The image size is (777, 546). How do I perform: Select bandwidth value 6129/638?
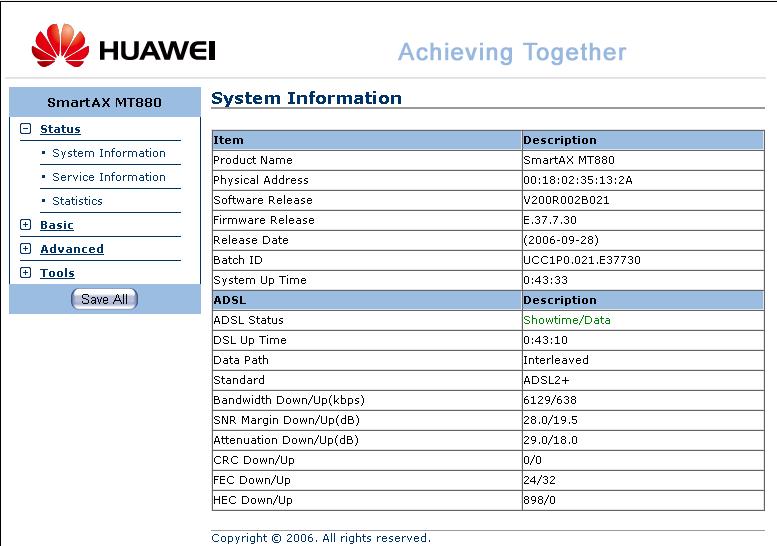[550, 400]
